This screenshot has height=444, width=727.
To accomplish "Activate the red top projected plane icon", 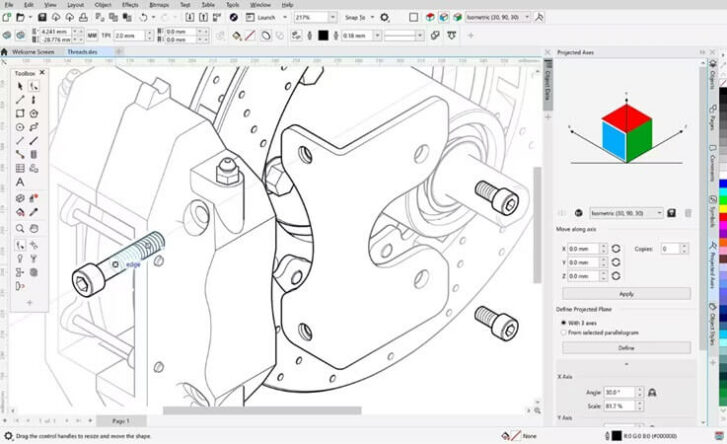I will coord(430,17).
